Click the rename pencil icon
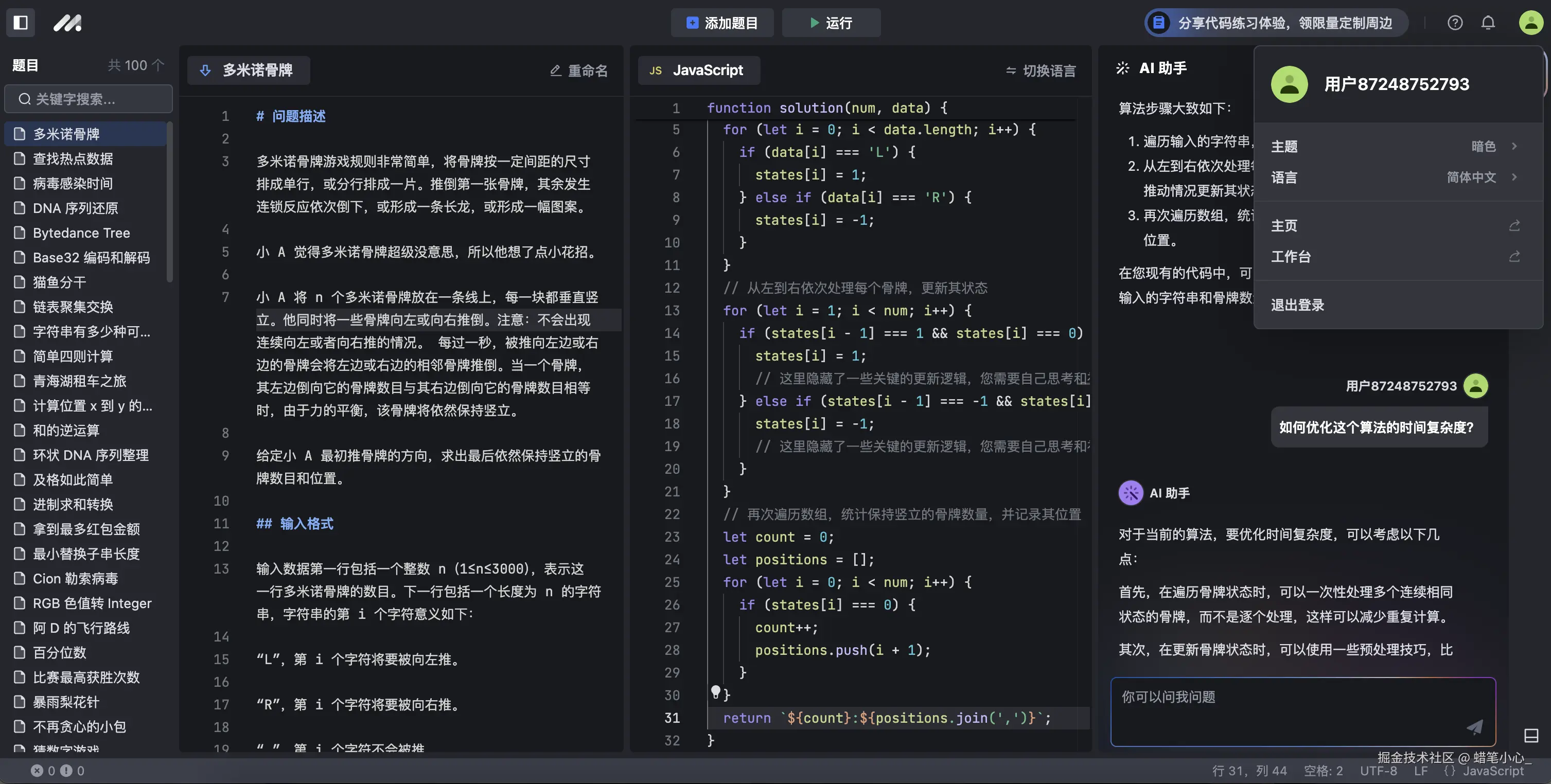 [x=556, y=70]
